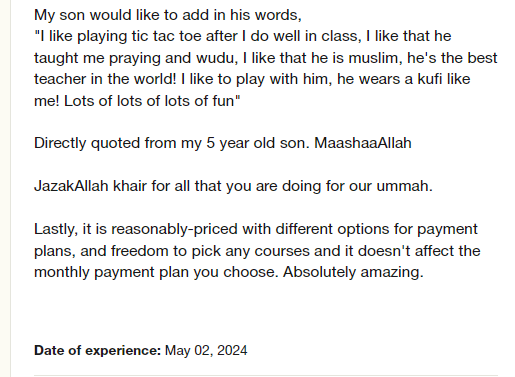Click the horizontal divider below the date
Image resolution: width=515 pixels, height=377 pixels.
tap(266, 375)
